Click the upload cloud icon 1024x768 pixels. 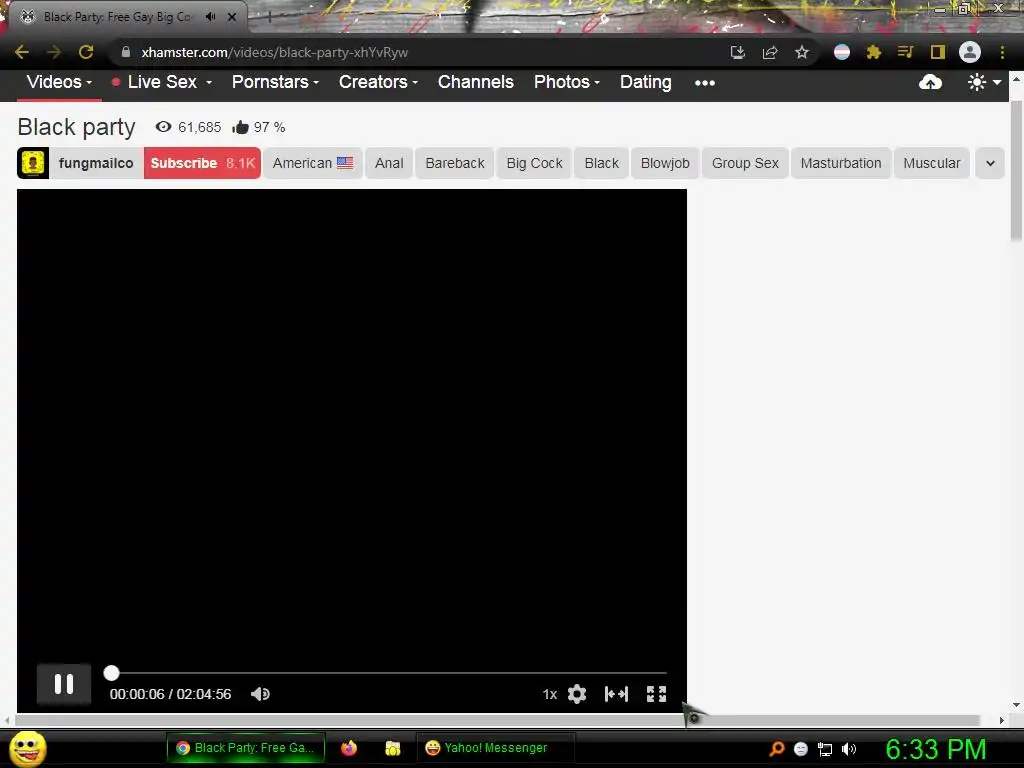click(x=930, y=82)
